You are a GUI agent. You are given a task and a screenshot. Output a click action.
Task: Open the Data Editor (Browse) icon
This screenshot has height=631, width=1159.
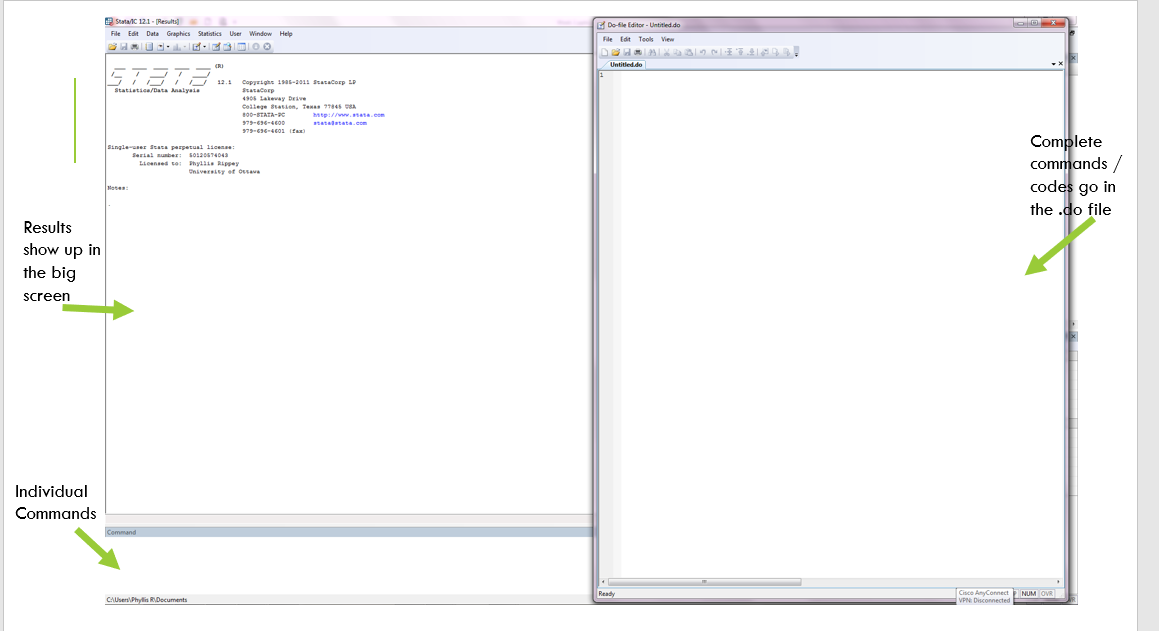[228, 46]
